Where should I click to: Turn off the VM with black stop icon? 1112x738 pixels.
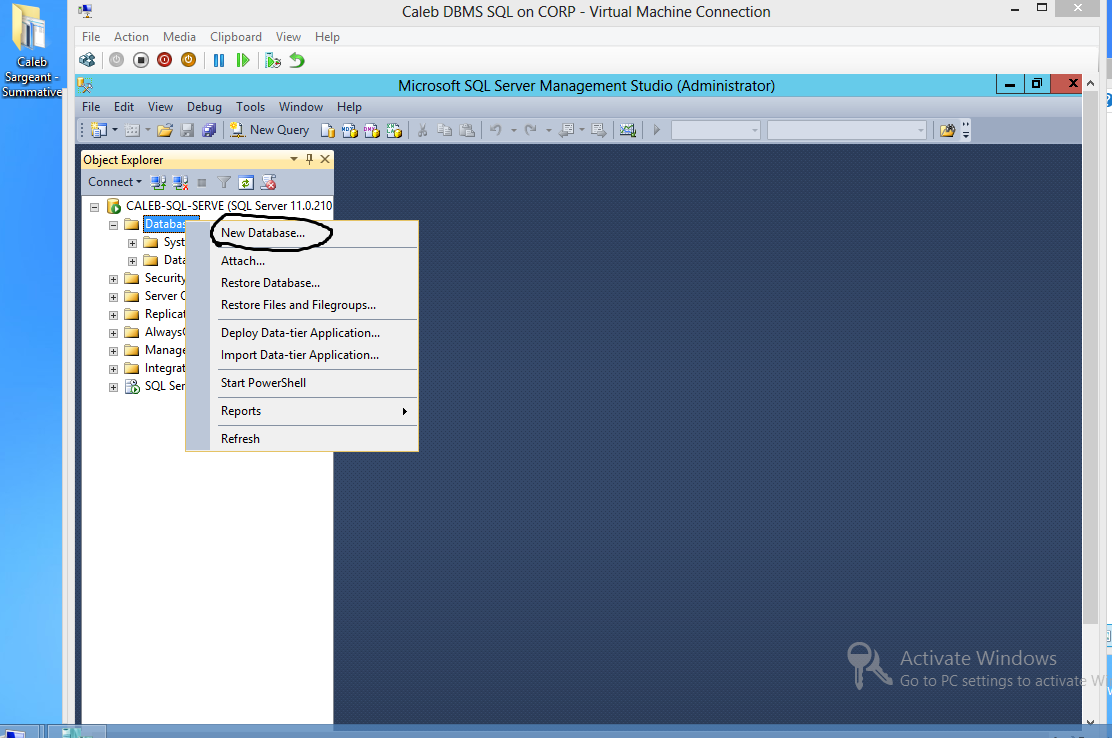pyautogui.click(x=140, y=60)
